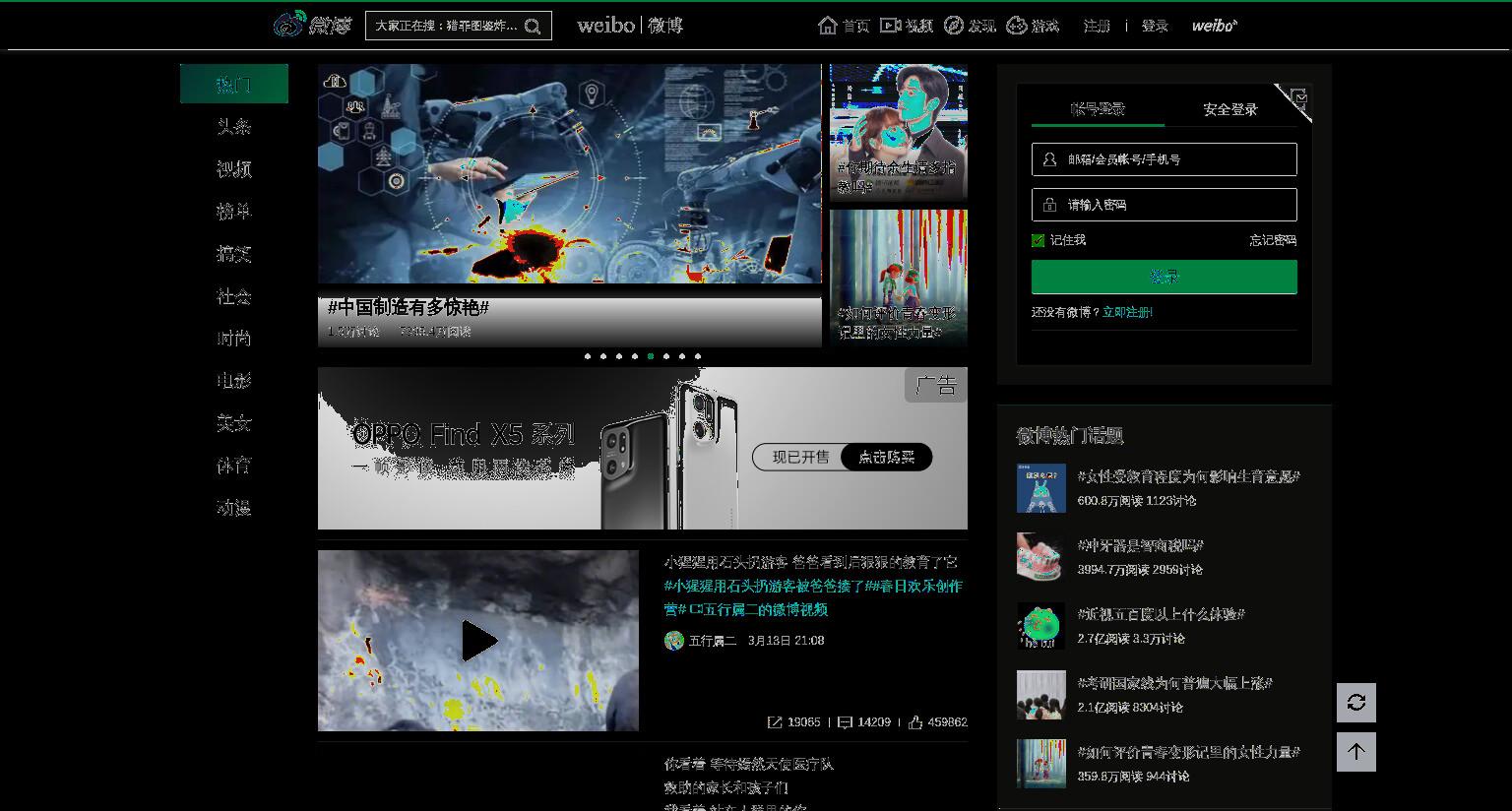Image resolution: width=1512 pixels, height=811 pixels.
Task: Click the green 登录 login button
Action: pos(1165,278)
